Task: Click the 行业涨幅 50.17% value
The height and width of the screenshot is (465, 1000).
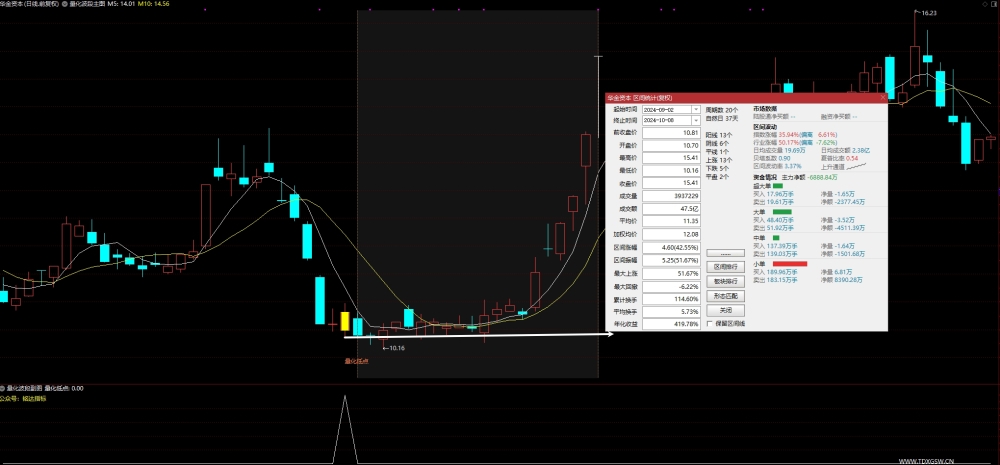Action: click(x=788, y=143)
